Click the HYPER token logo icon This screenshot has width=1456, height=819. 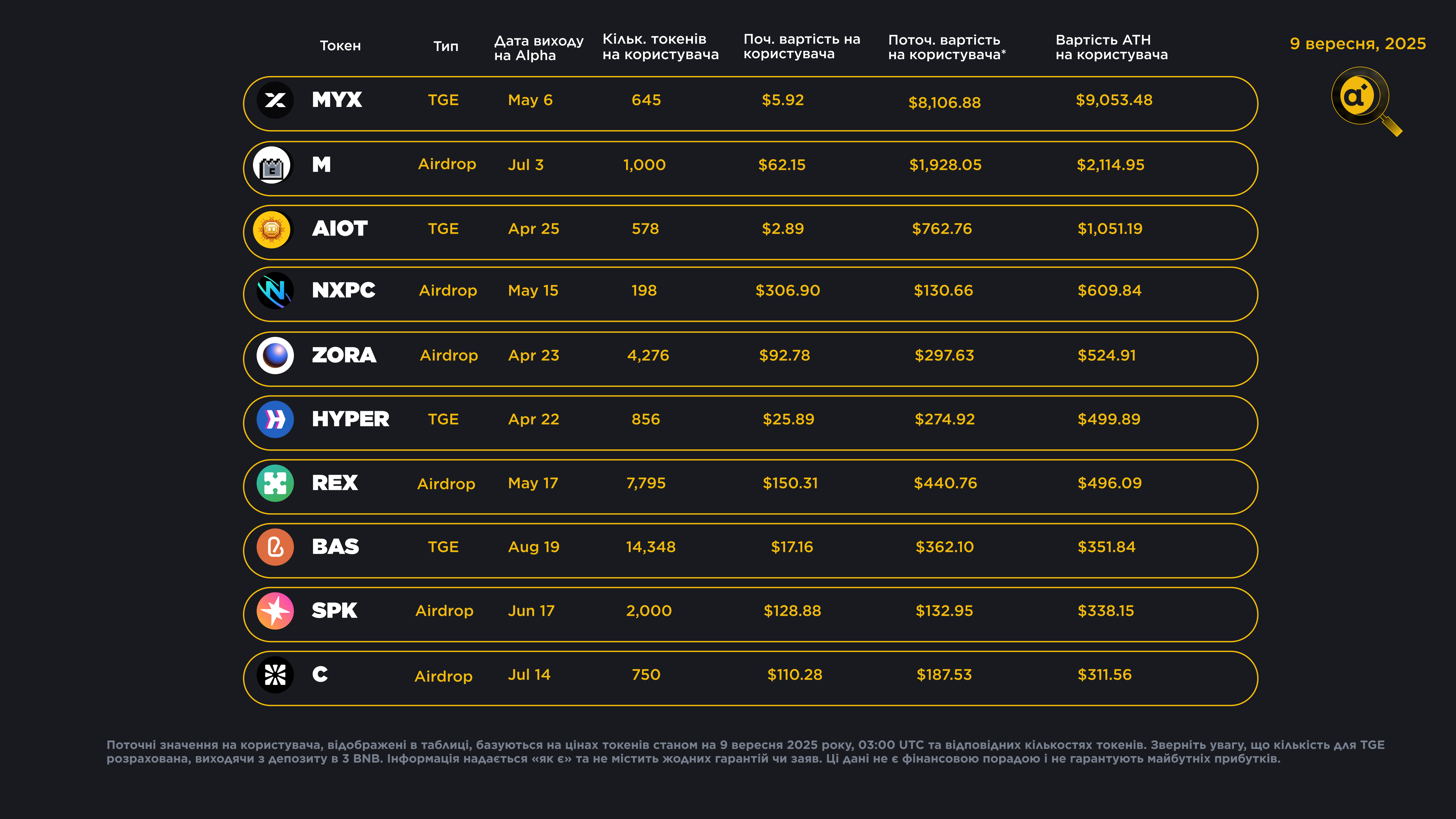tap(275, 419)
